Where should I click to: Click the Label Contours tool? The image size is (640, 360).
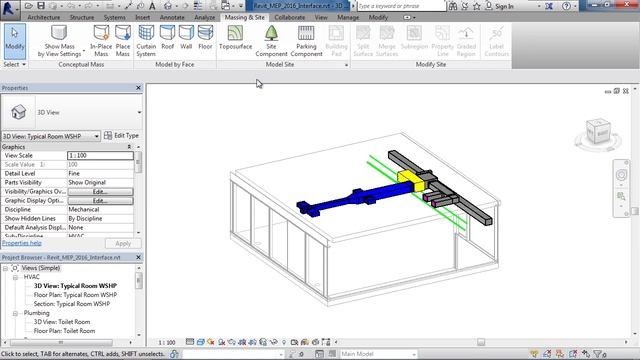pyautogui.click(x=496, y=41)
